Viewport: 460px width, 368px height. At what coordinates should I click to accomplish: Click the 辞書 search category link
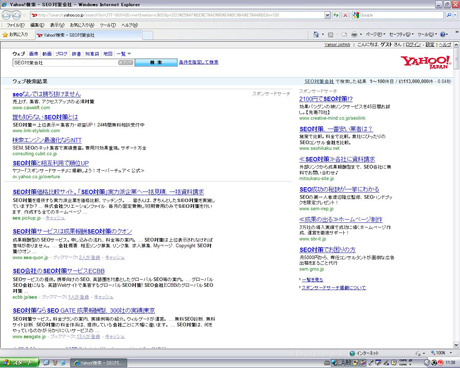click(76, 54)
